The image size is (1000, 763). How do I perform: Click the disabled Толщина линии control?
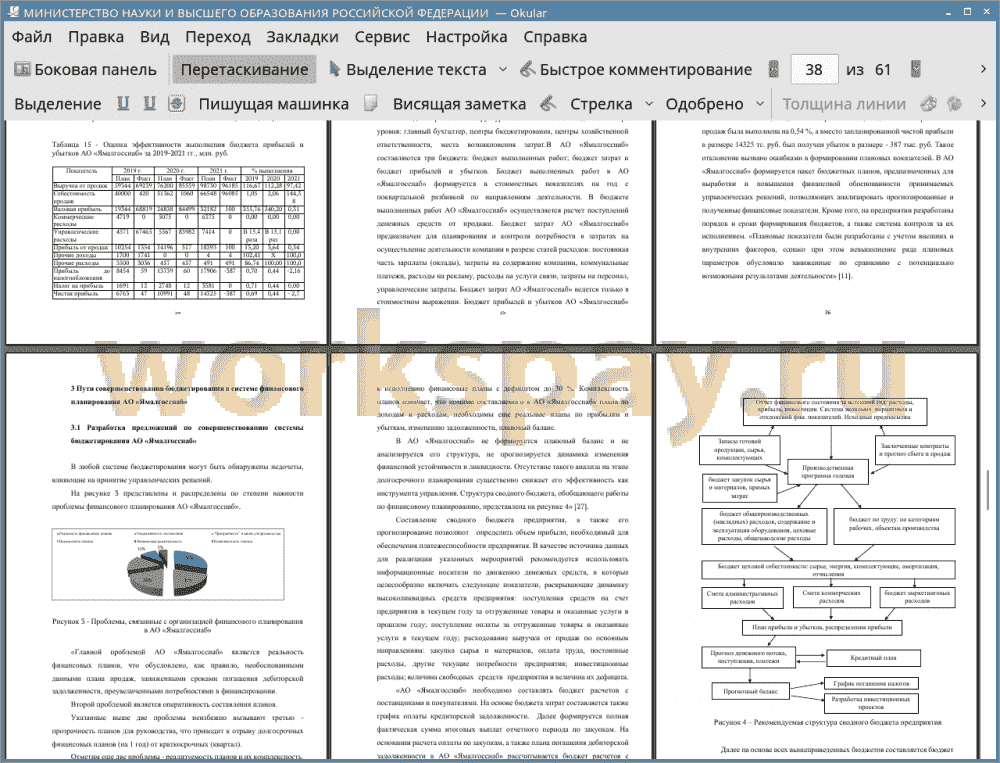844,104
